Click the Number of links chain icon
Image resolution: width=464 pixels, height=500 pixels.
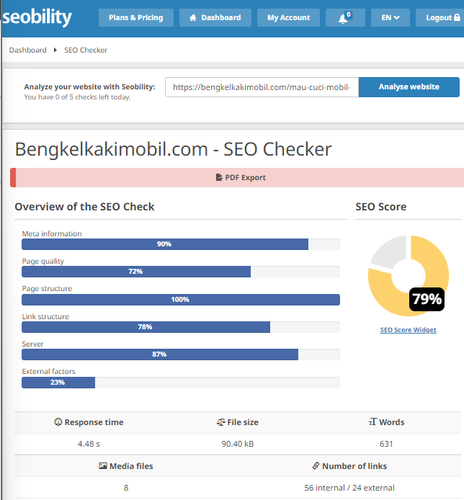[x=315, y=466]
